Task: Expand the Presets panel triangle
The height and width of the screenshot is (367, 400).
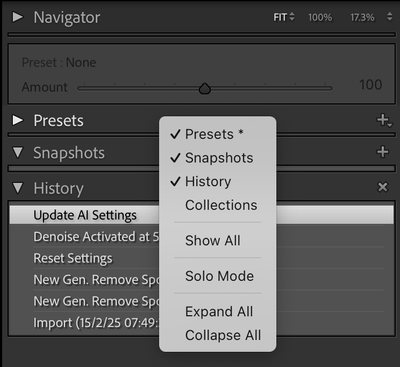Action: click(17, 120)
